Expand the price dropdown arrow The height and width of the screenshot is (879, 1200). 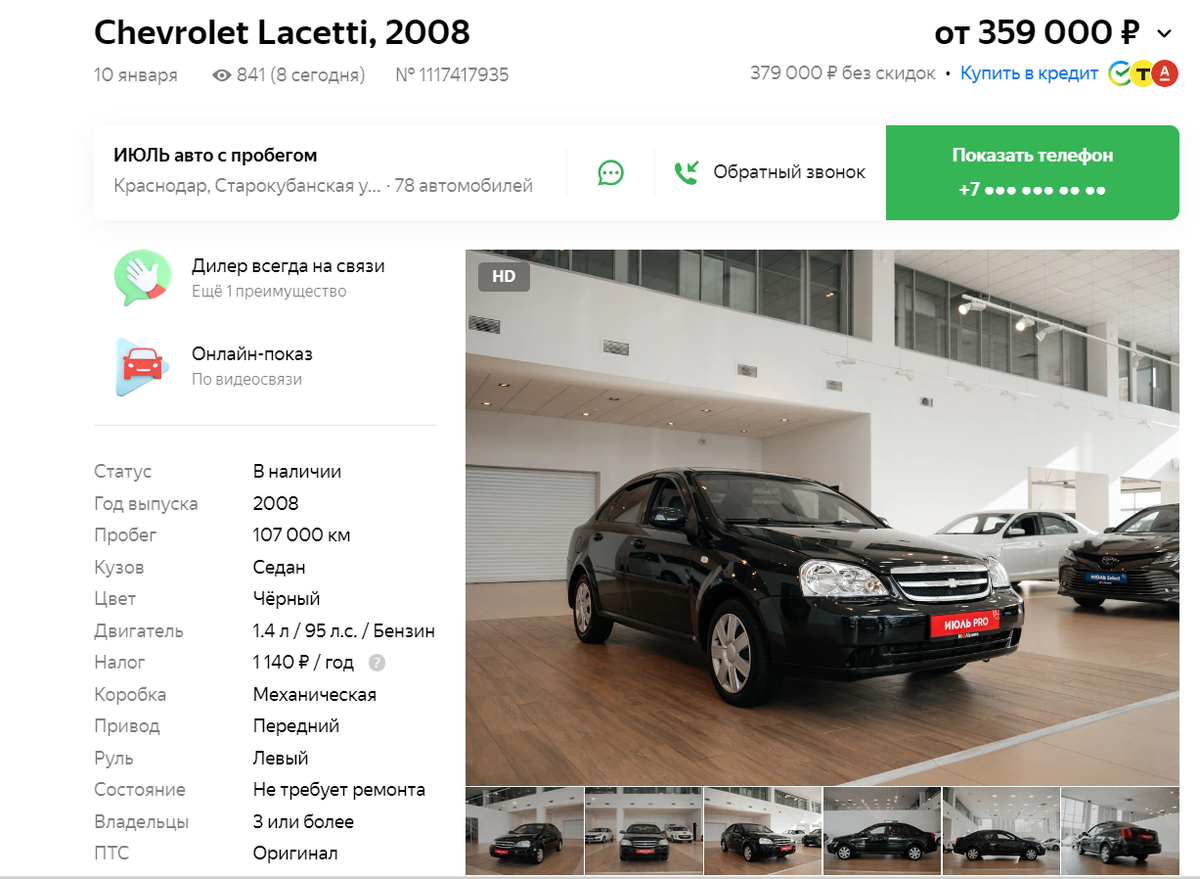1164,34
